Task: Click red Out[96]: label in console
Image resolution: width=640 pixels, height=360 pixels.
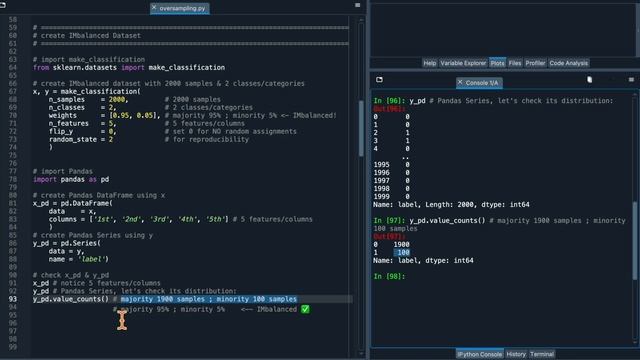Action: 389,109
